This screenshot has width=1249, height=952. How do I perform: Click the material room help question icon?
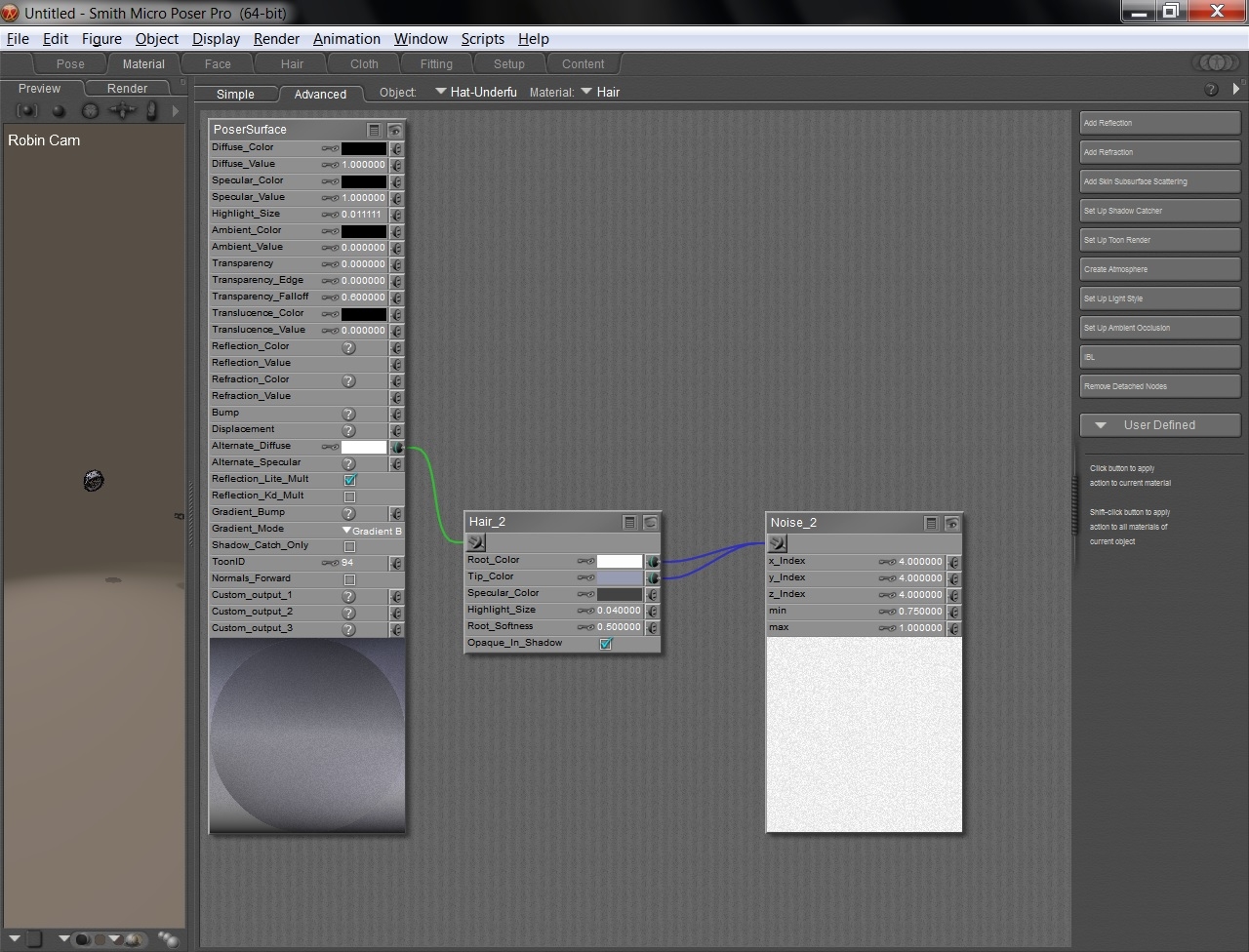(1211, 90)
